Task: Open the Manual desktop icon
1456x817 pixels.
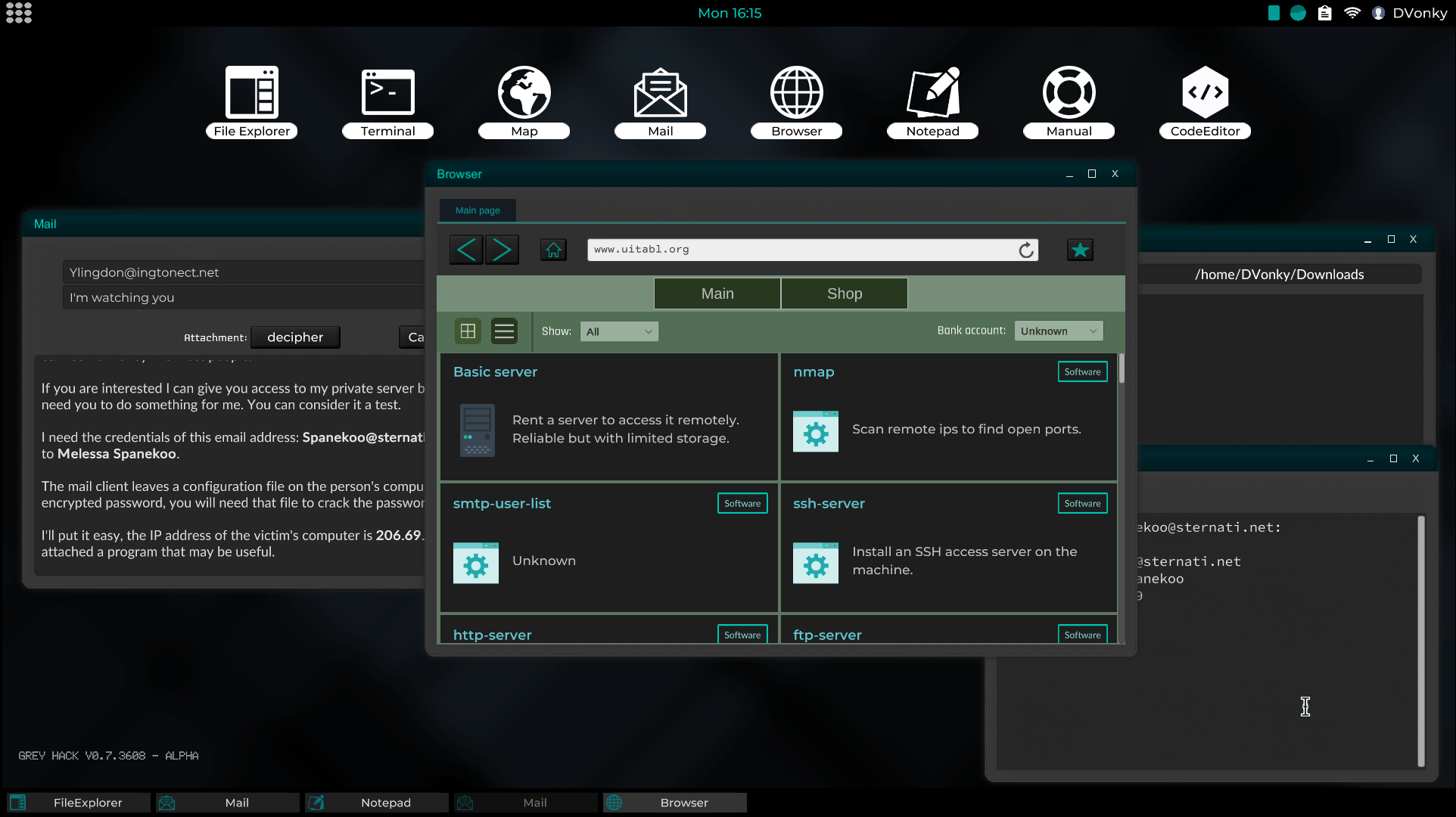Action: [x=1069, y=93]
